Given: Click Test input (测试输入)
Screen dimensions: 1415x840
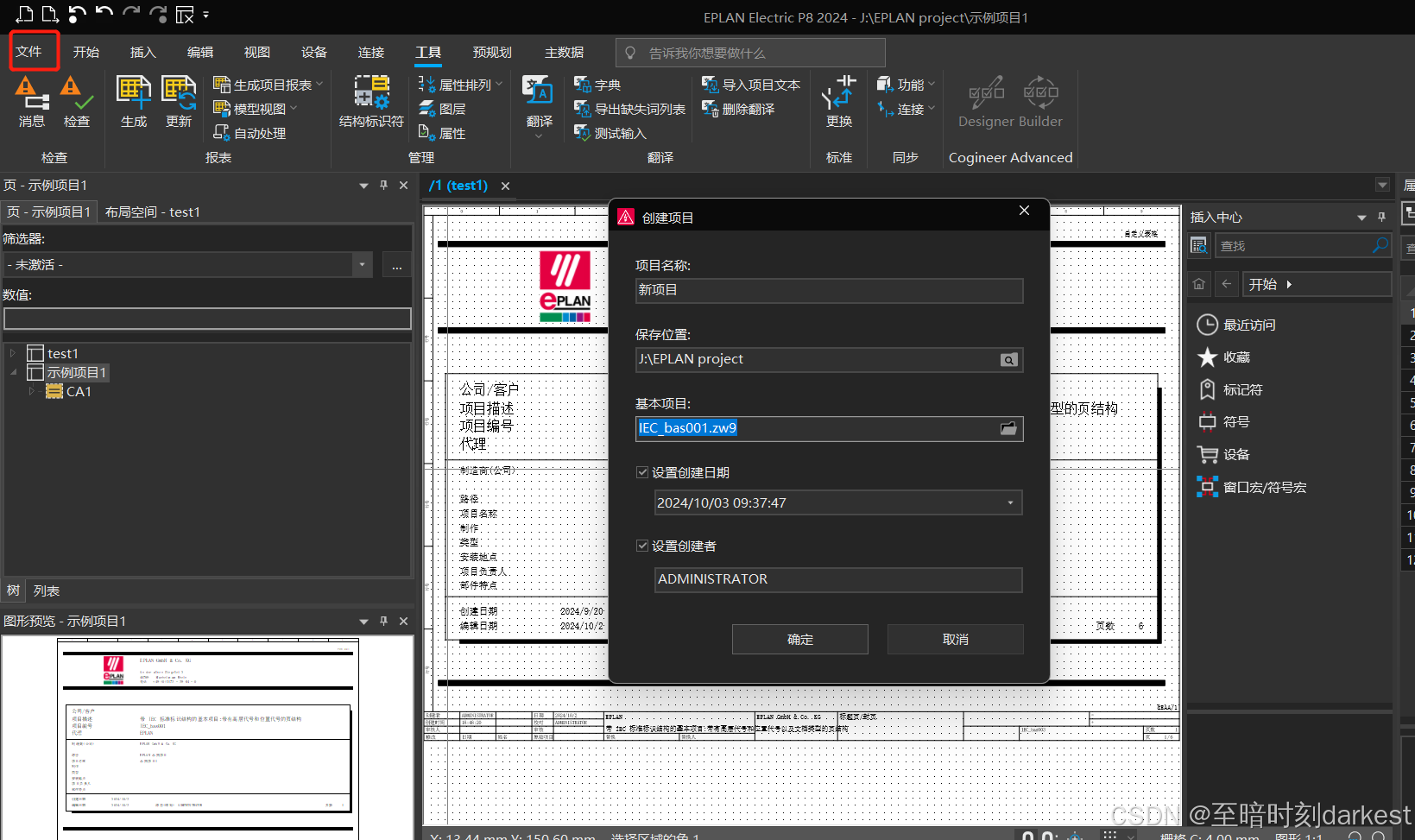Looking at the screenshot, I should pos(610,133).
